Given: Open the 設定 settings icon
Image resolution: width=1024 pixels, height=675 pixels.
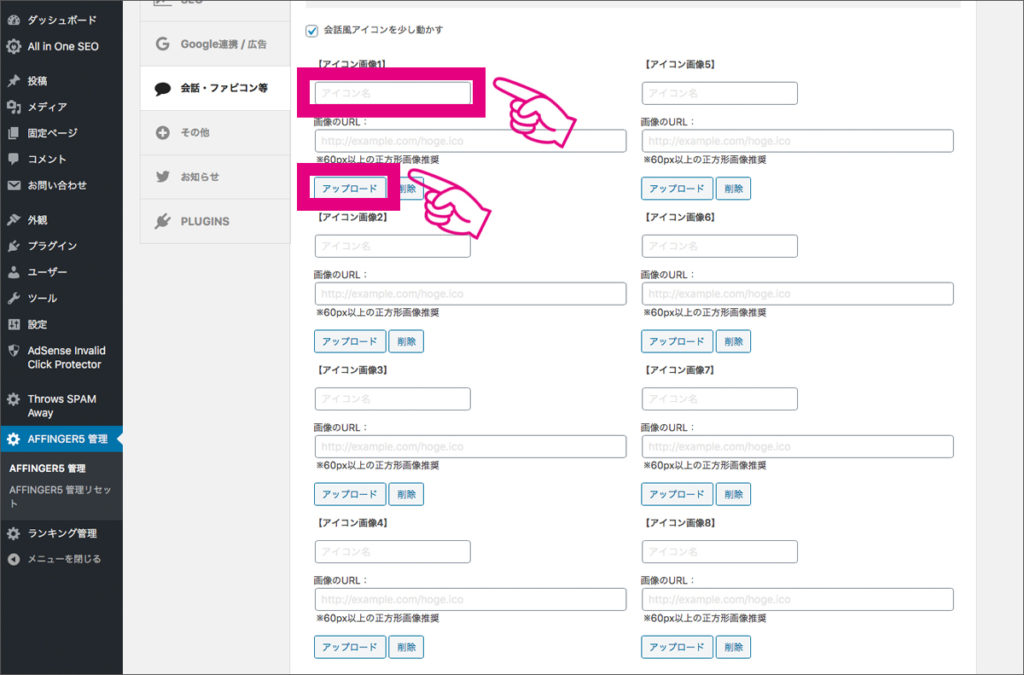Looking at the screenshot, I should click(12, 323).
